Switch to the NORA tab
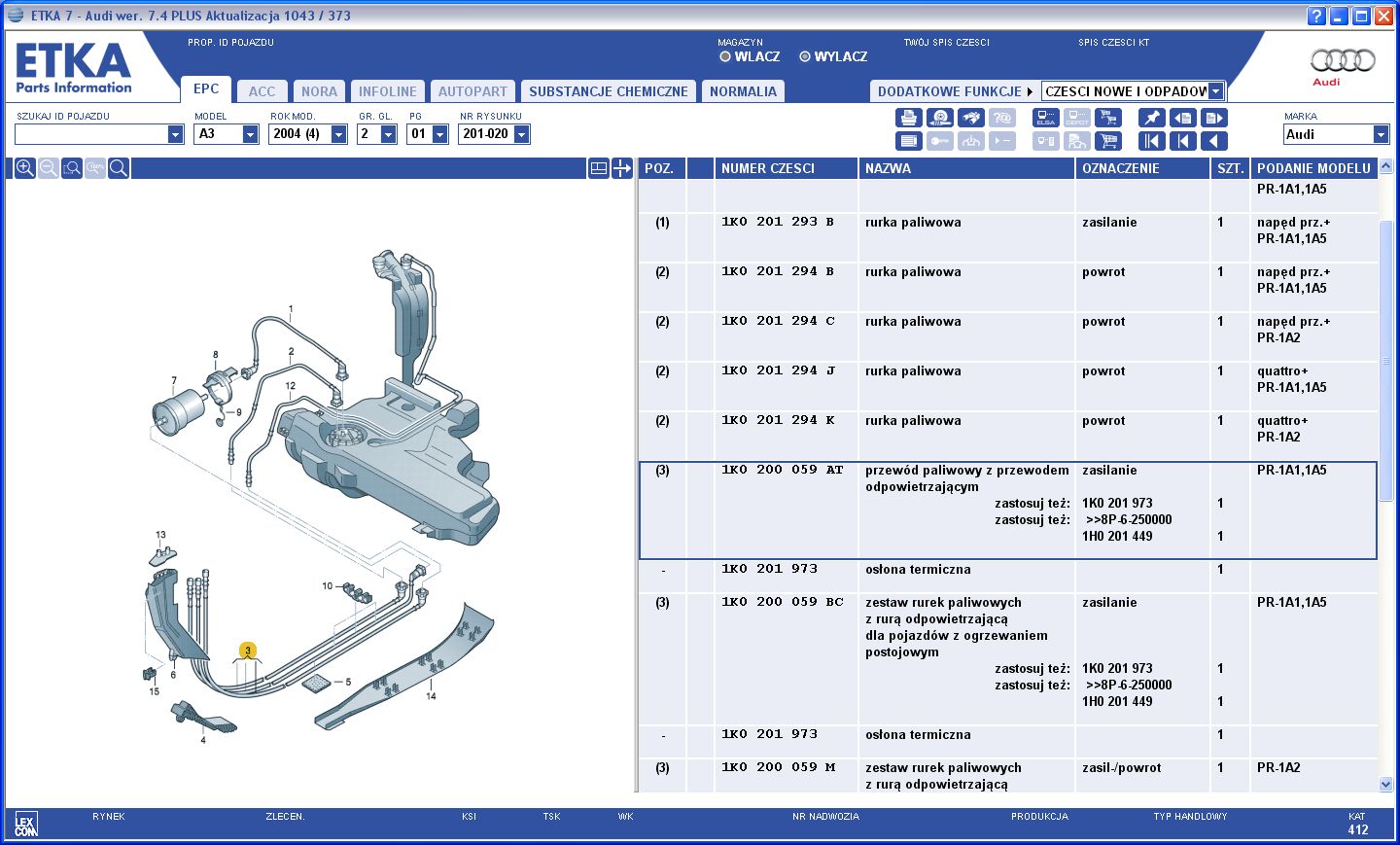Image resolution: width=1400 pixels, height=845 pixels. point(319,91)
